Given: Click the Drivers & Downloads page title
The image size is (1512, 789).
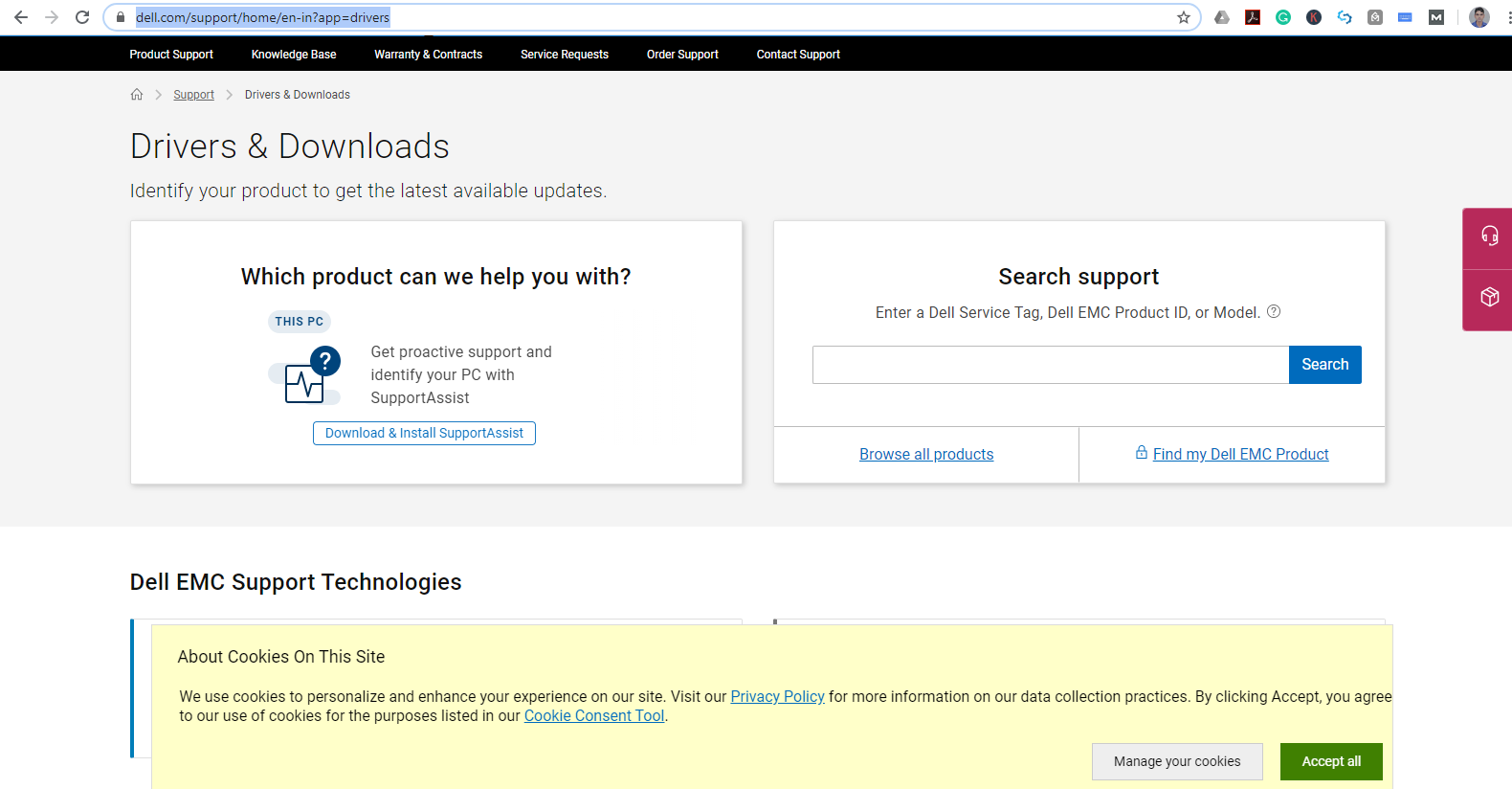Looking at the screenshot, I should pos(290,147).
